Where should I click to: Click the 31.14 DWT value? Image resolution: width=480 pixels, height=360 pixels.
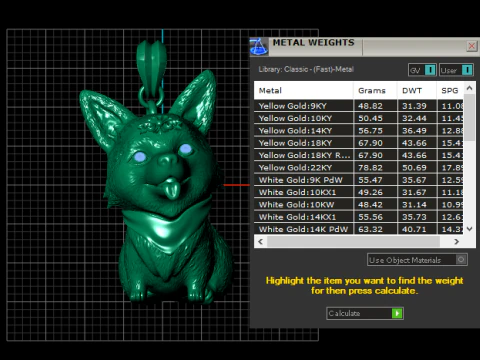coord(414,205)
